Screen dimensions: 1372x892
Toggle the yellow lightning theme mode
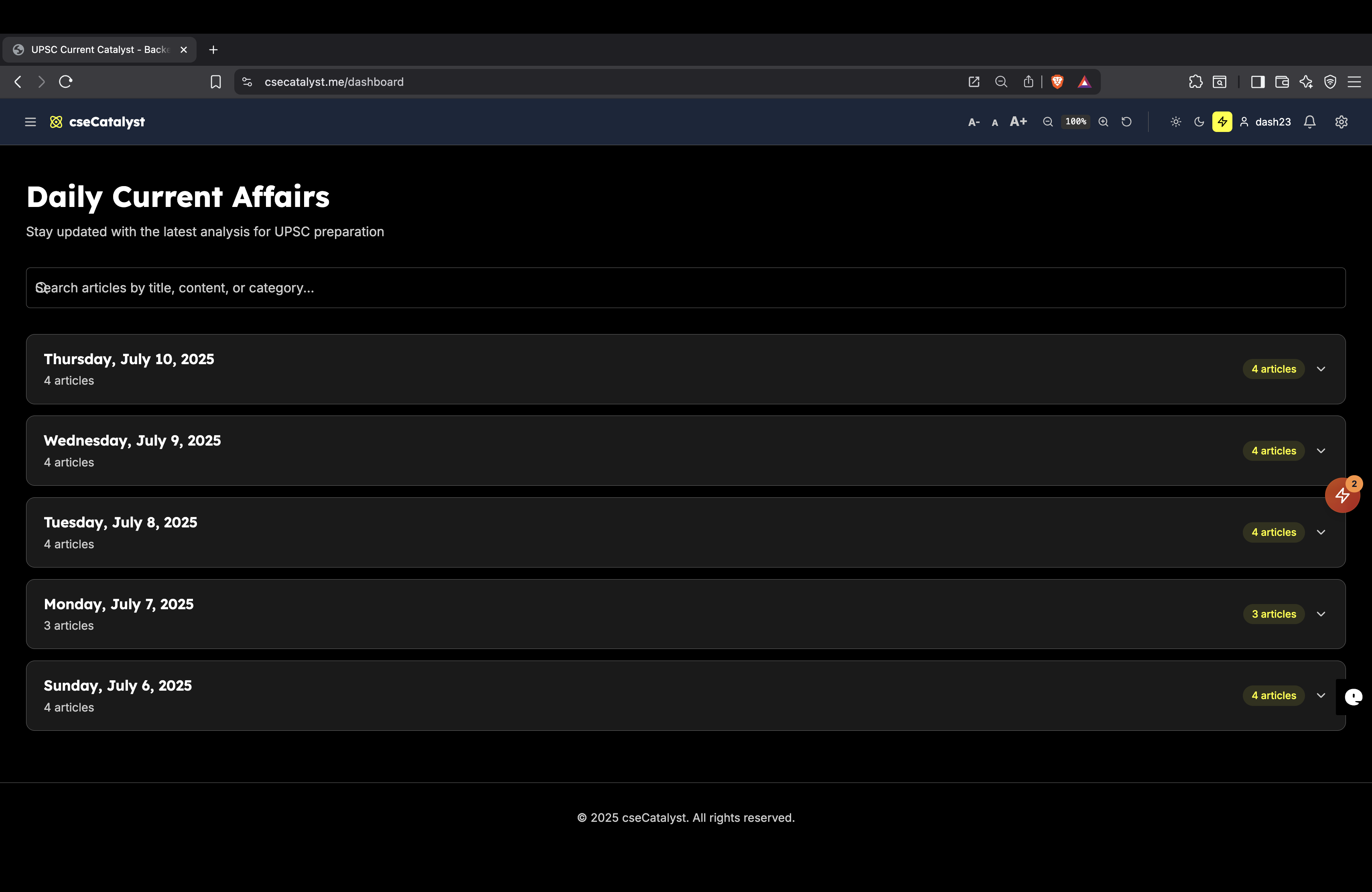[1222, 122]
